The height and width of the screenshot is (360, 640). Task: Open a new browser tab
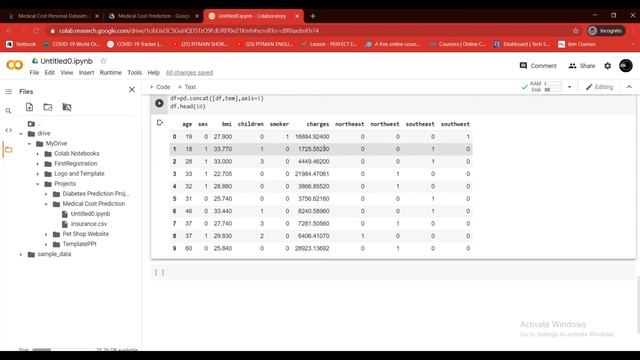click(313, 16)
